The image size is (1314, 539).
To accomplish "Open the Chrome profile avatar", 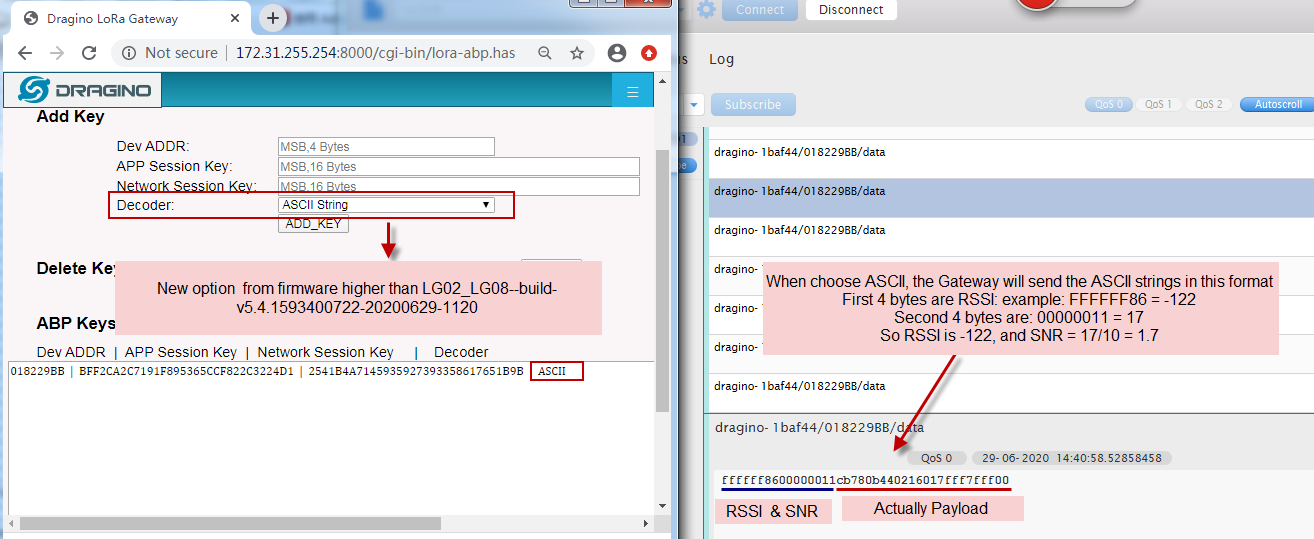I will click(617, 53).
